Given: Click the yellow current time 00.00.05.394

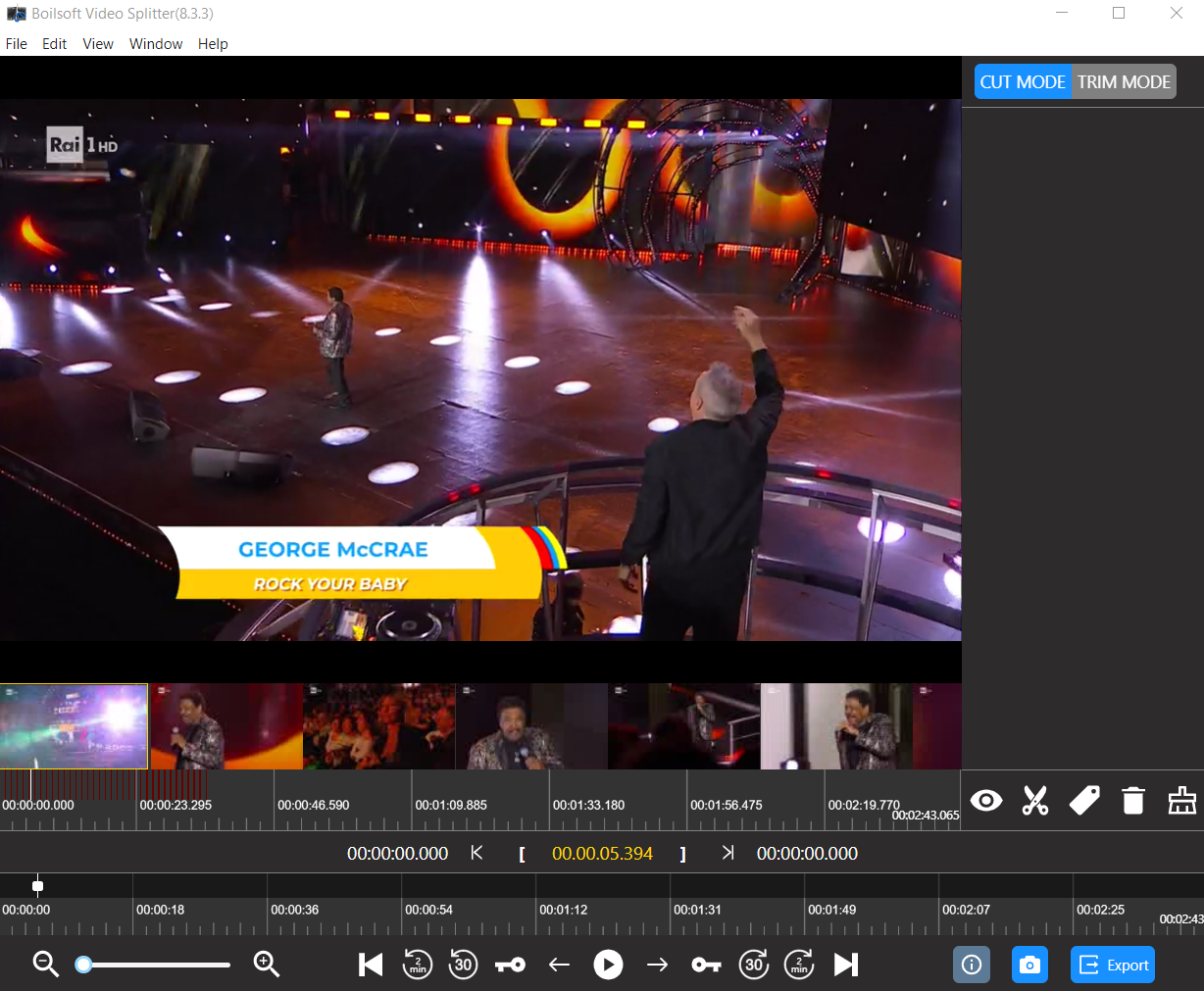Looking at the screenshot, I should click(x=602, y=854).
